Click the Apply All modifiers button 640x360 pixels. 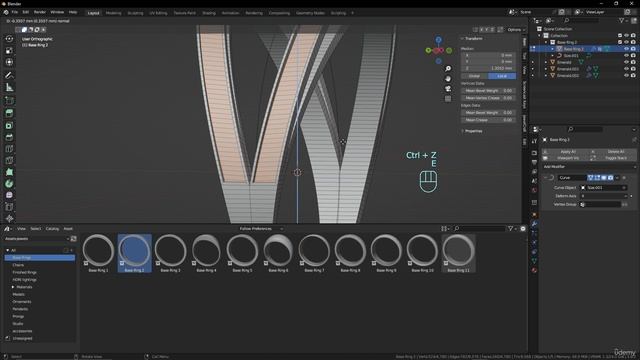coord(565,152)
